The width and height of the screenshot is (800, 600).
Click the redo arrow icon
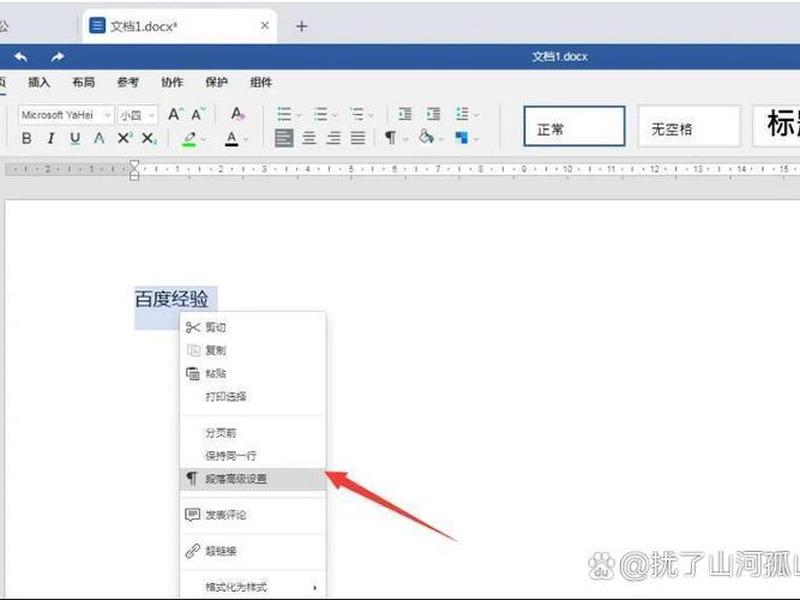click(57, 57)
